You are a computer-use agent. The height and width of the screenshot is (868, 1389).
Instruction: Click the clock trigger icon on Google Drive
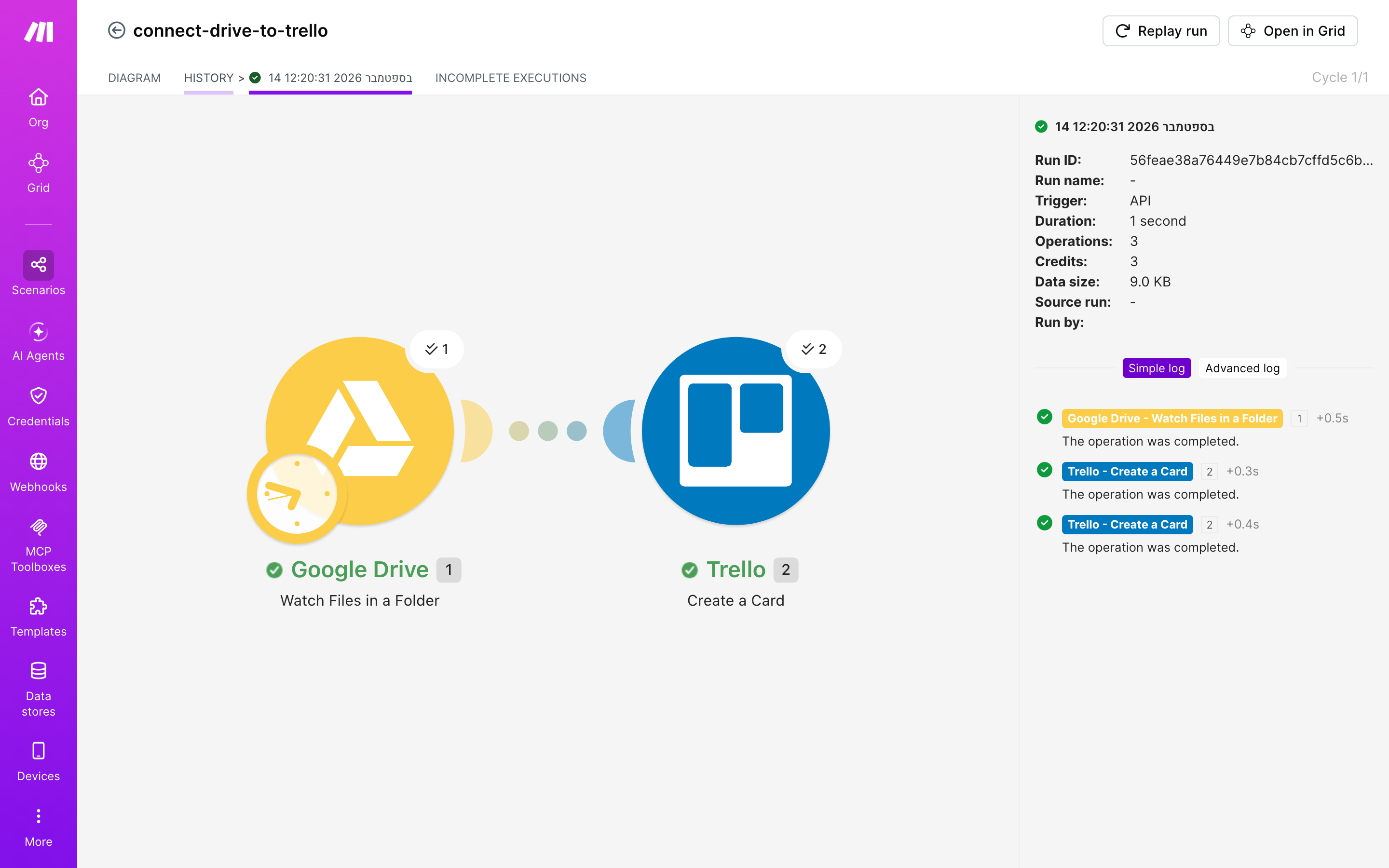tap(297, 494)
